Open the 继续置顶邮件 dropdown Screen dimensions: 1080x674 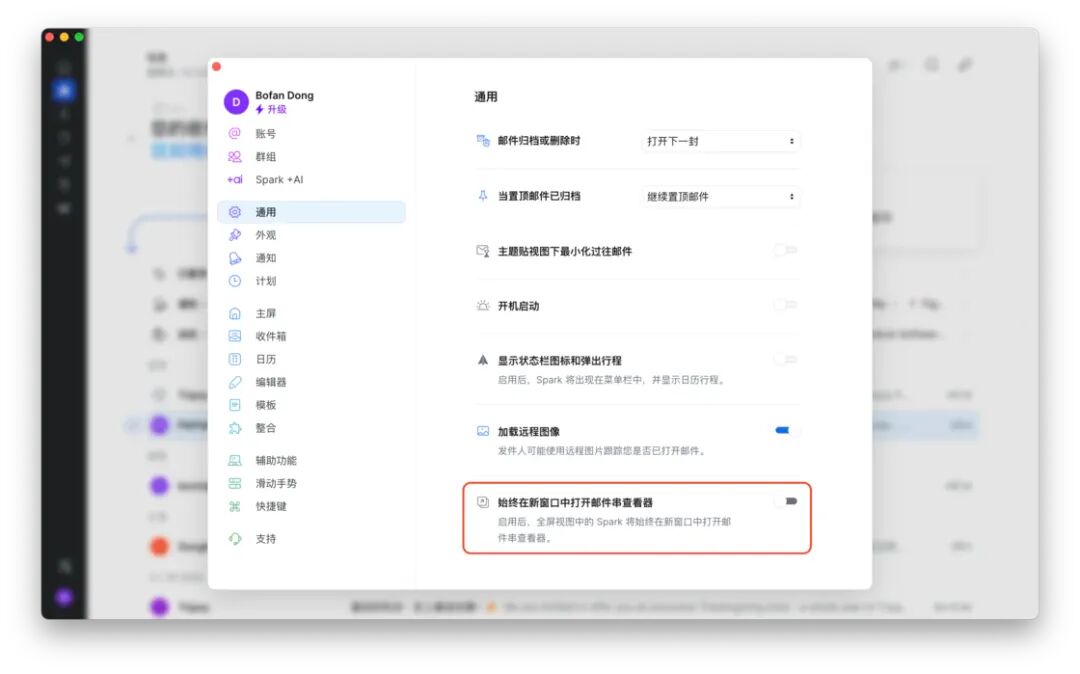(x=720, y=197)
